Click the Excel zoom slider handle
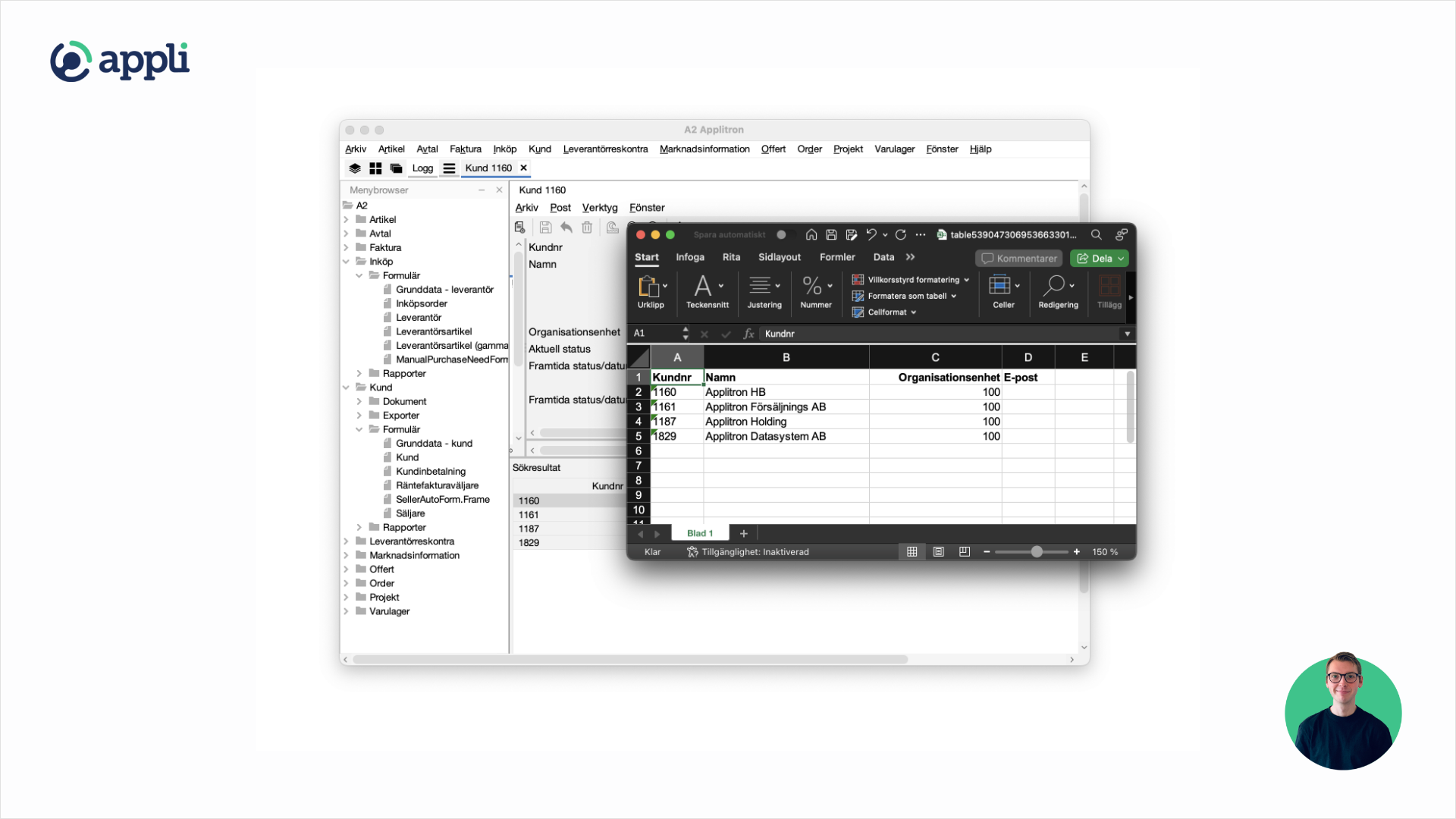 tap(1037, 552)
